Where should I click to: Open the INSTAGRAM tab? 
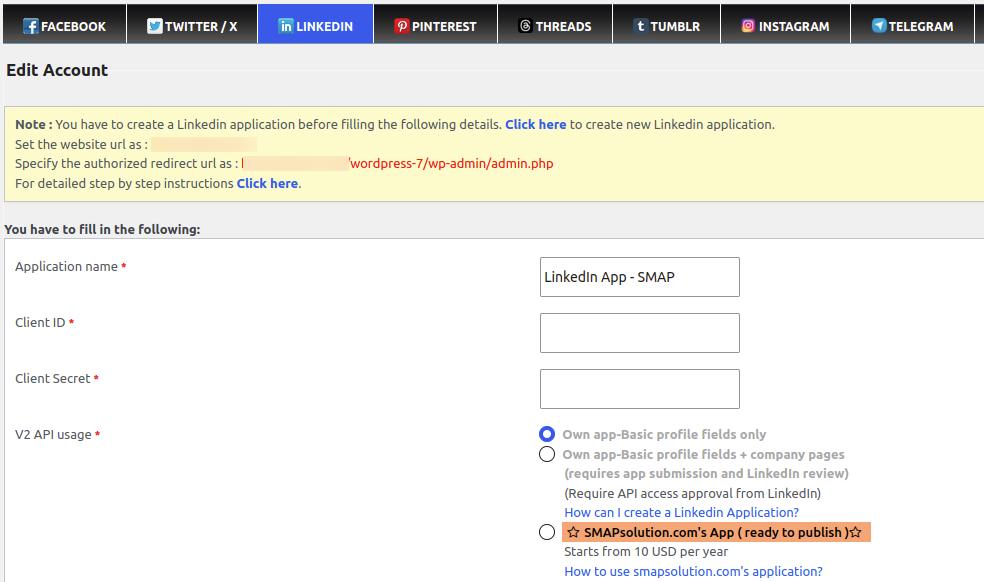click(x=786, y=24)
